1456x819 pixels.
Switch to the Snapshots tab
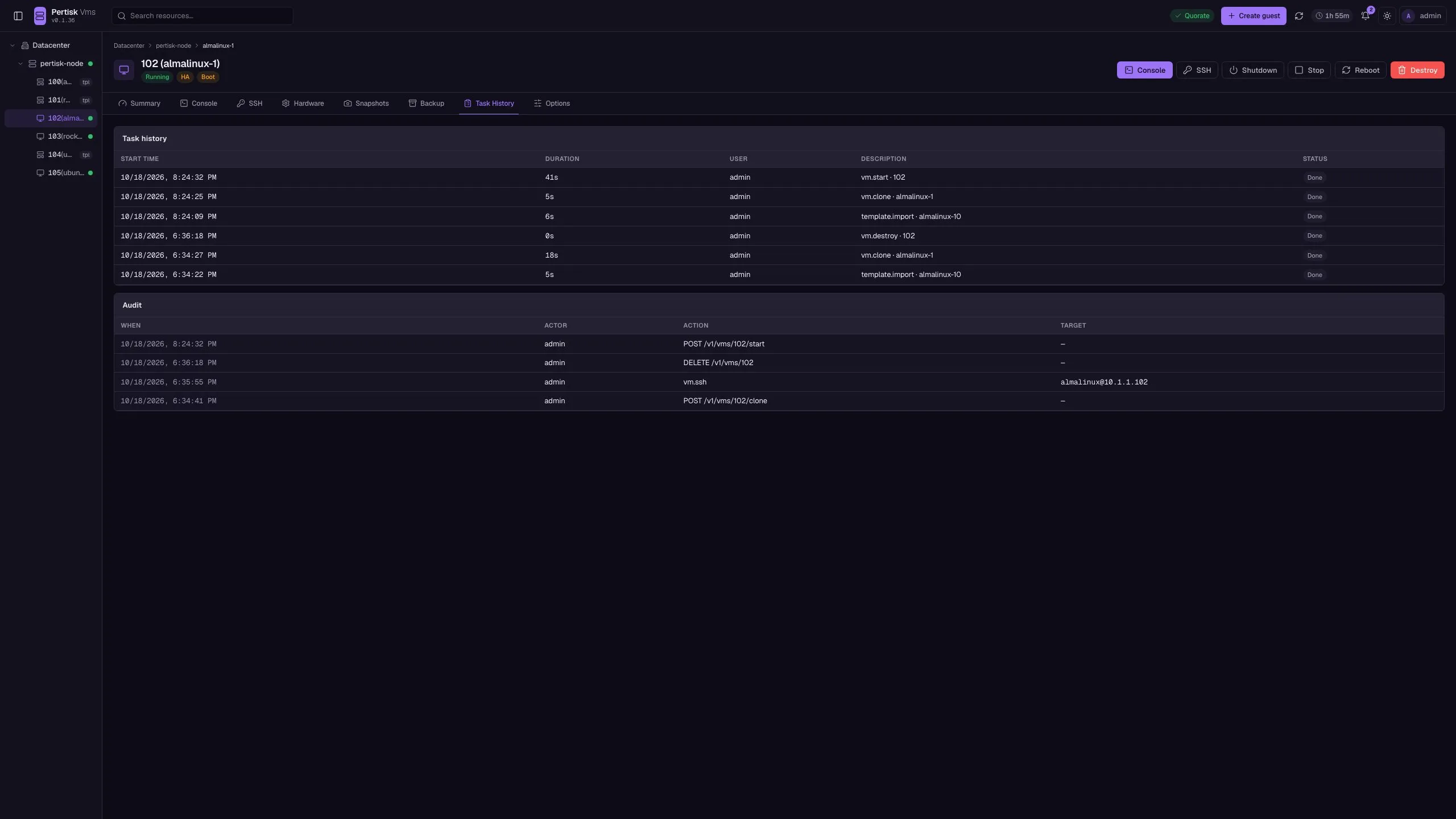pyautogui.click(x=366, y=104)
